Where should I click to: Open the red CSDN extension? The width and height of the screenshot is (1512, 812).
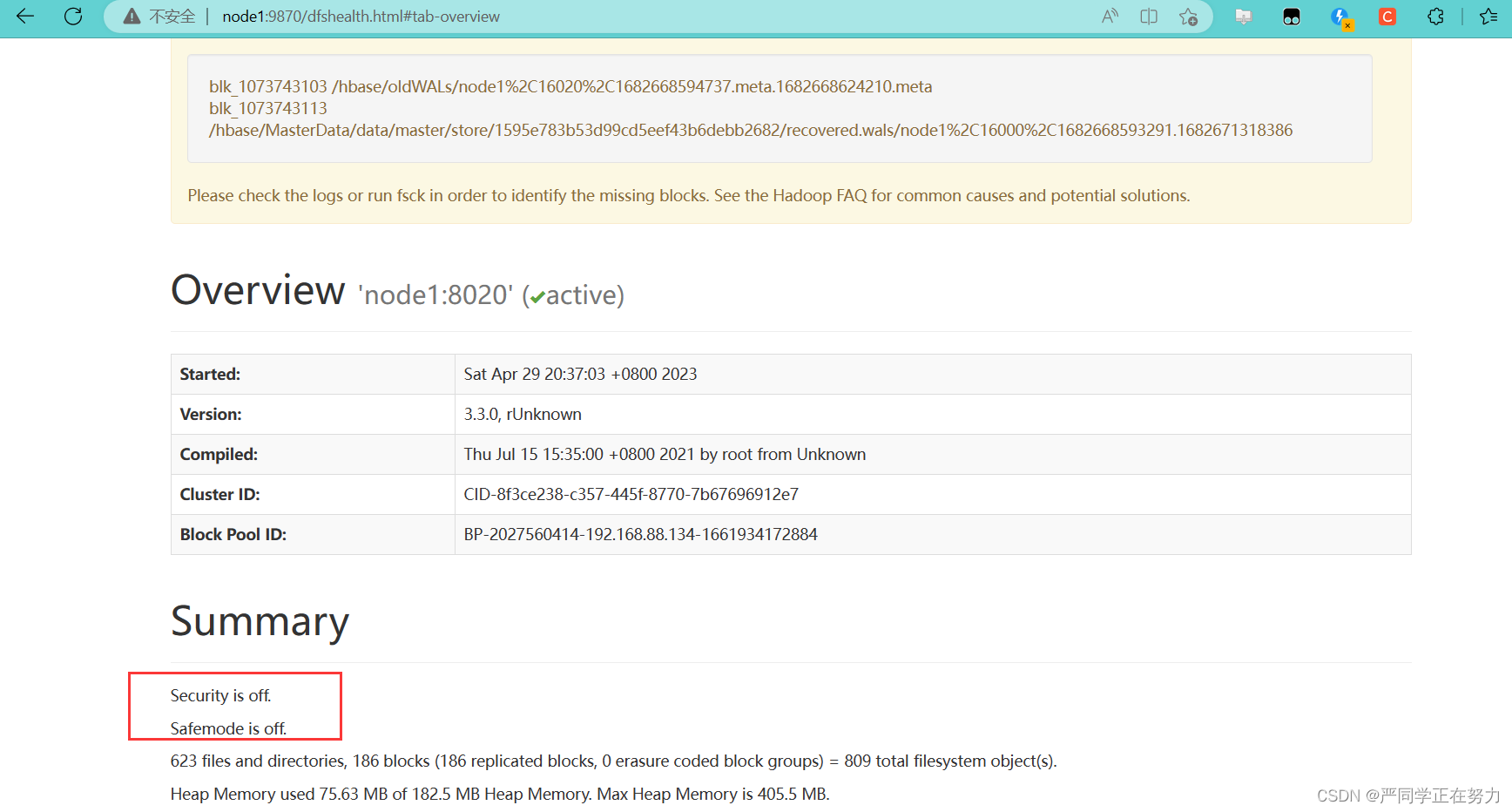(1387, 17)
